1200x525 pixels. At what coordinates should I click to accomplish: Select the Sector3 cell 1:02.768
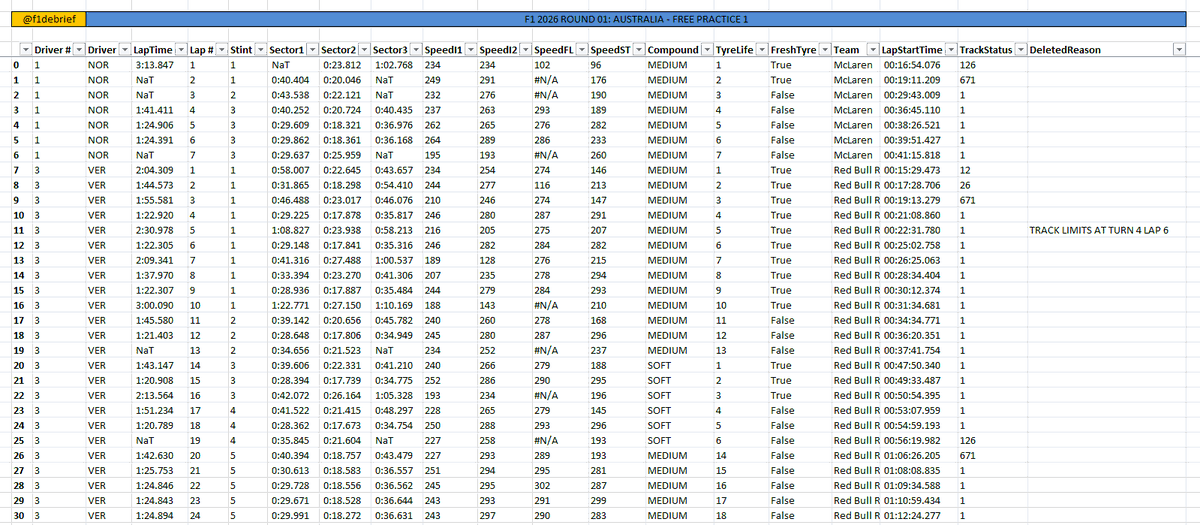point(395,64)
